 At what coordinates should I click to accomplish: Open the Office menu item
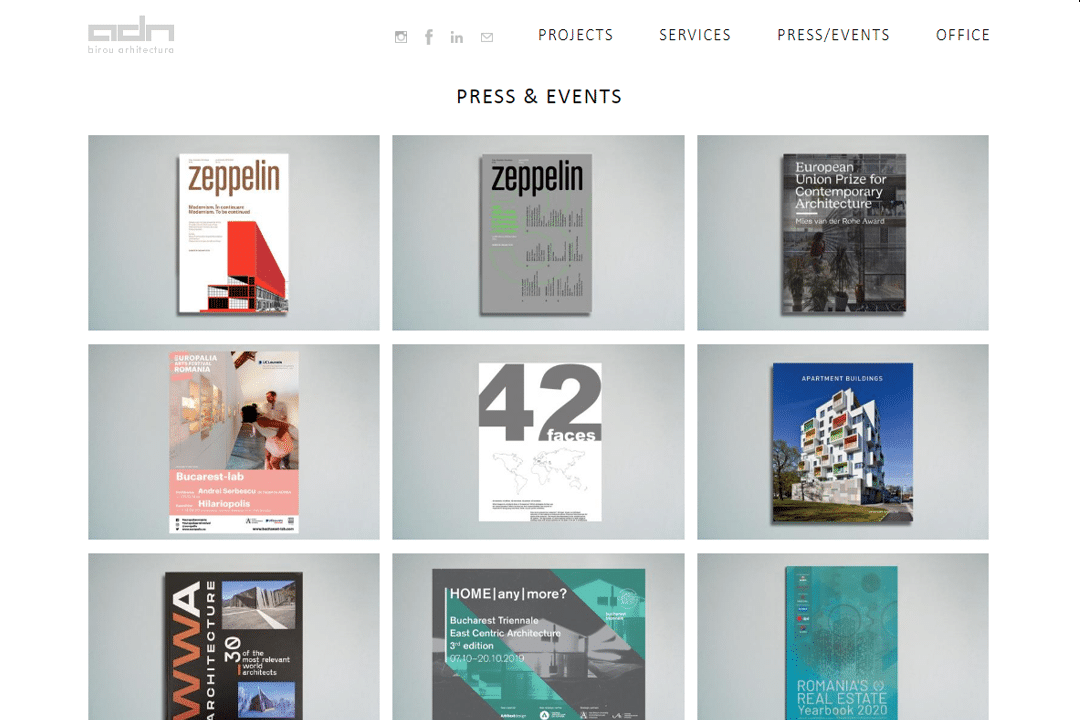tap(963, 35)
